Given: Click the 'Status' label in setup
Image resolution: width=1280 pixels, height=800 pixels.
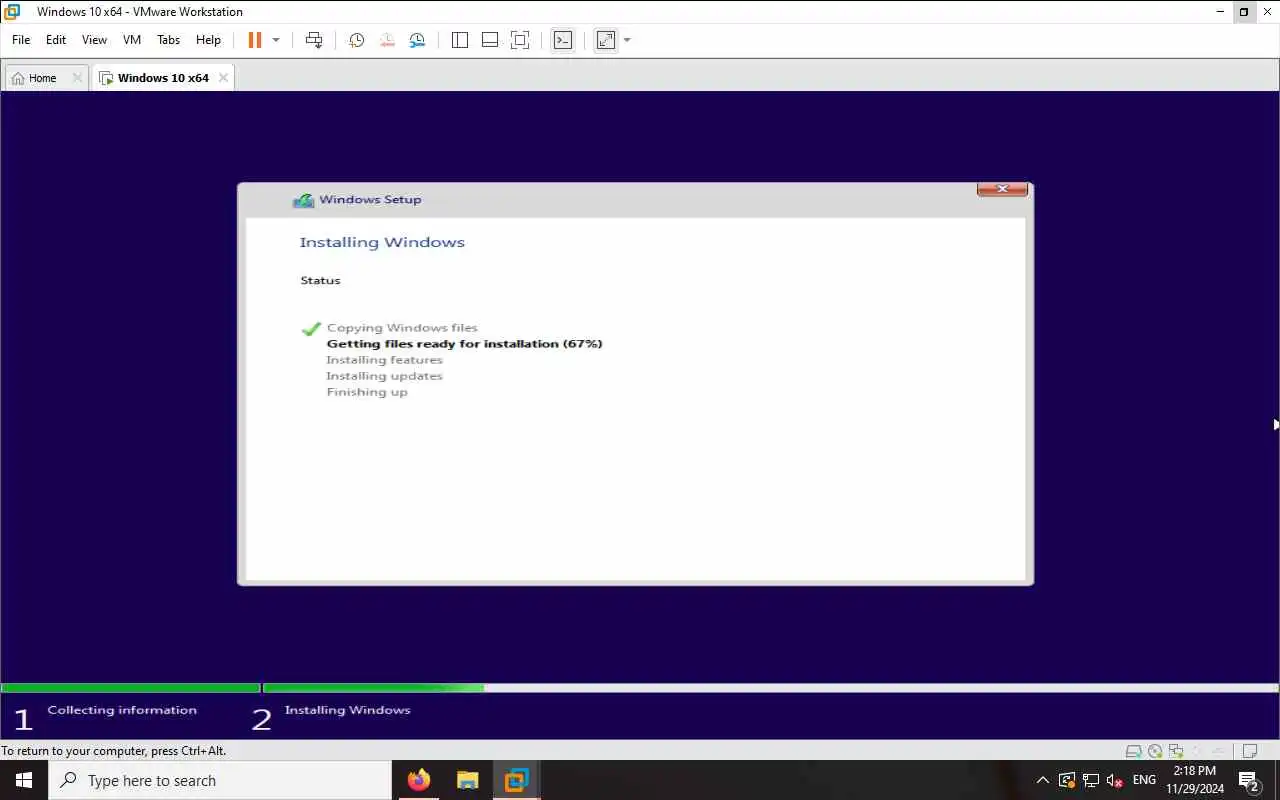Looking at the screenshot, I should pyautogui.click(x=320, y=280).
